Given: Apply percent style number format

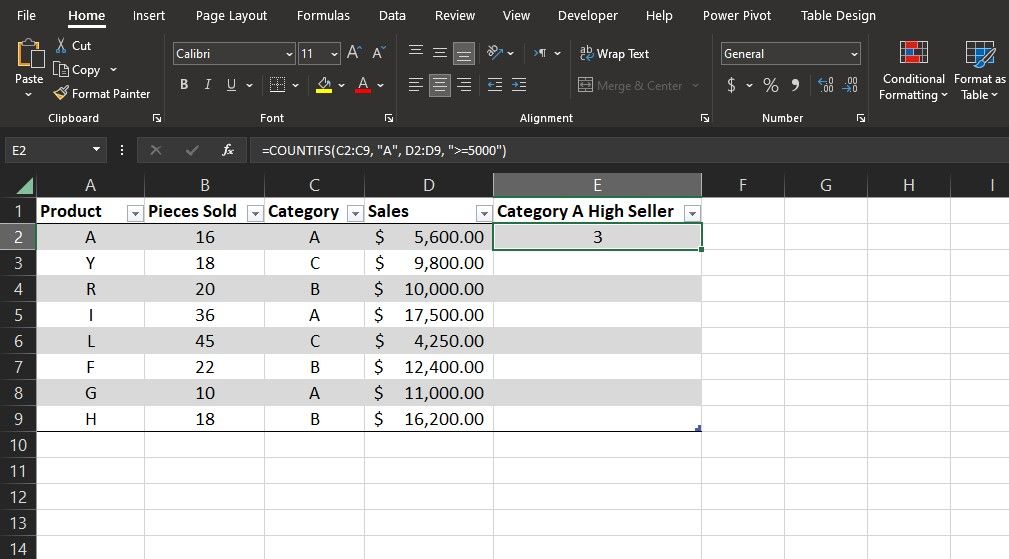Looking at the screenshot, I should [x=770, y=86].
